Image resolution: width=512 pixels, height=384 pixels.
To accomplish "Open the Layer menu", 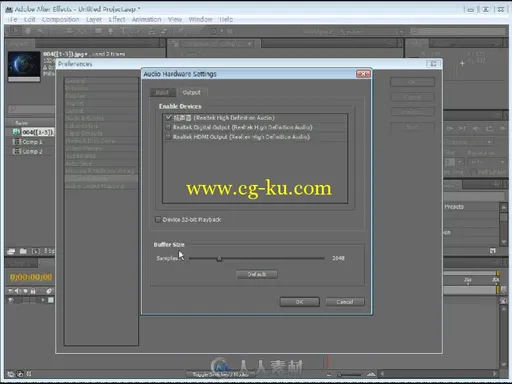I will (x=94, y=19).
